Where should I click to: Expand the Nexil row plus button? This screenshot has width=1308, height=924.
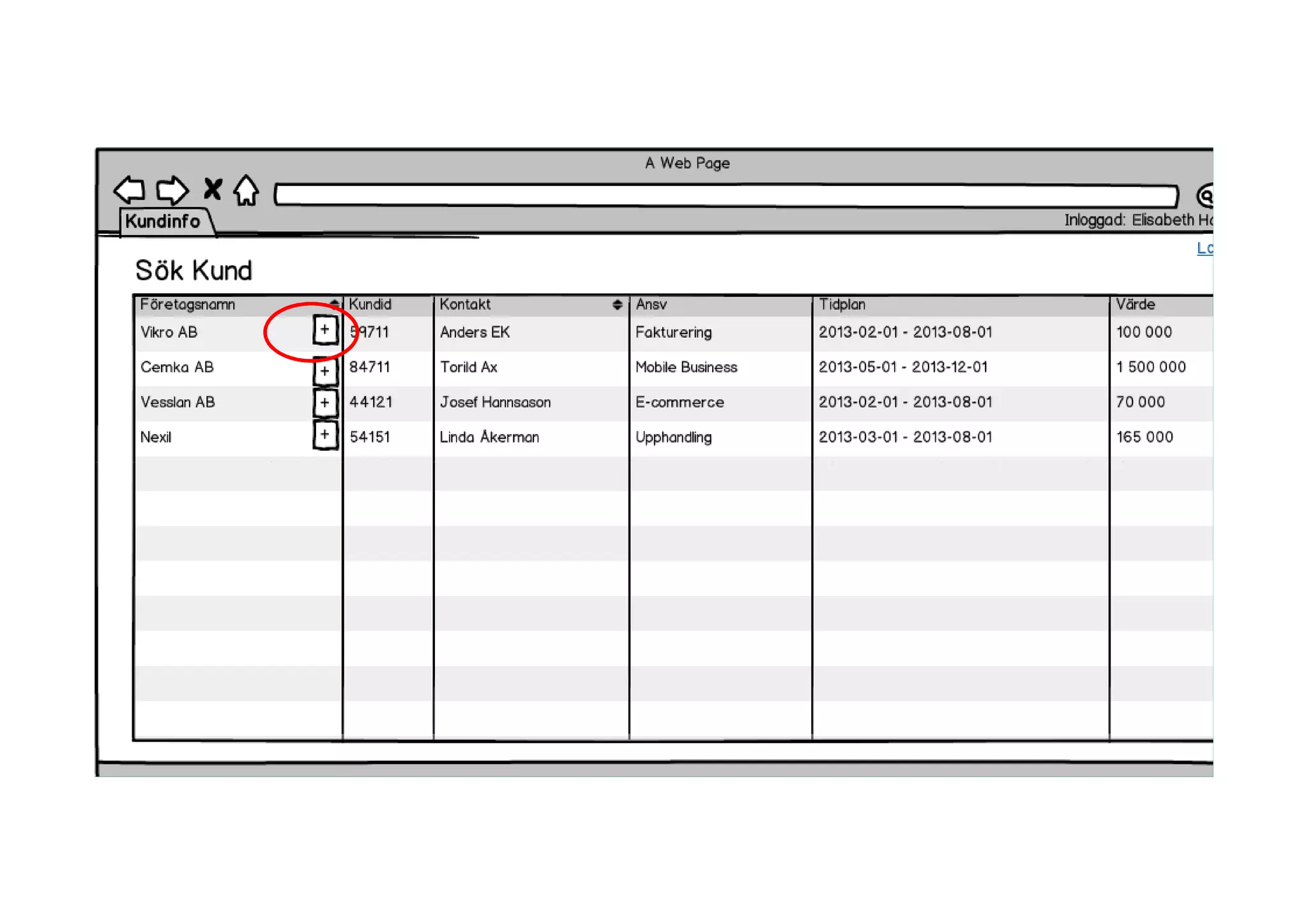324,435
